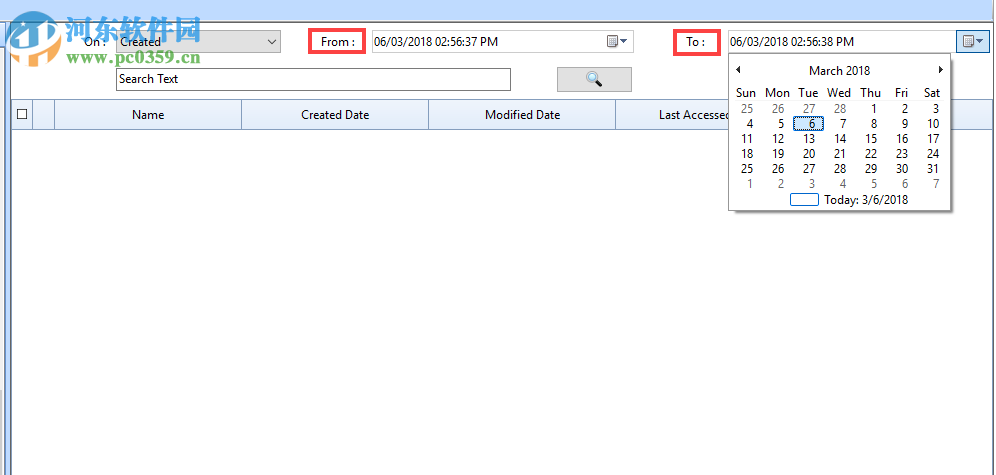This screenshot has height=475, width=996.
Task: Pick March 12 in the calendar
Action: click(x=778, y=138)
